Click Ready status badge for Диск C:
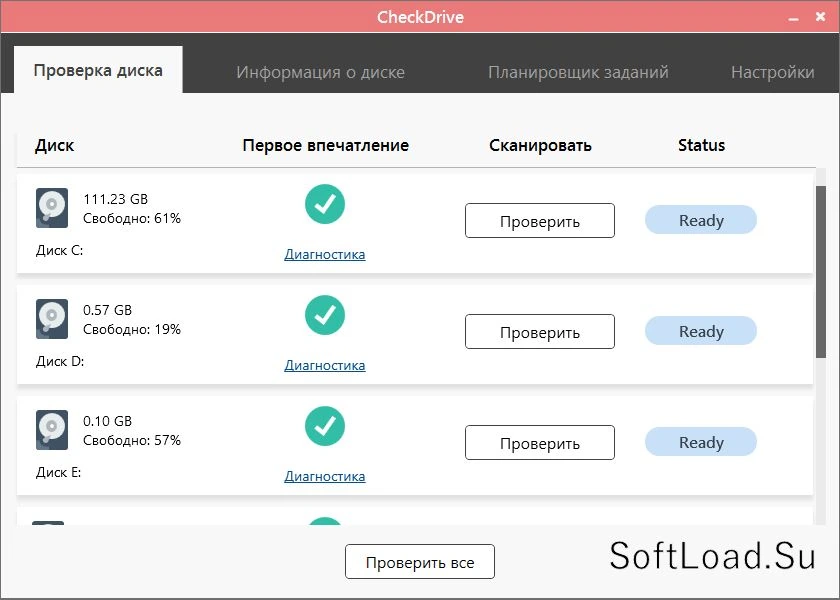Viewport: 840px width, 600px height. coord(701,220)
